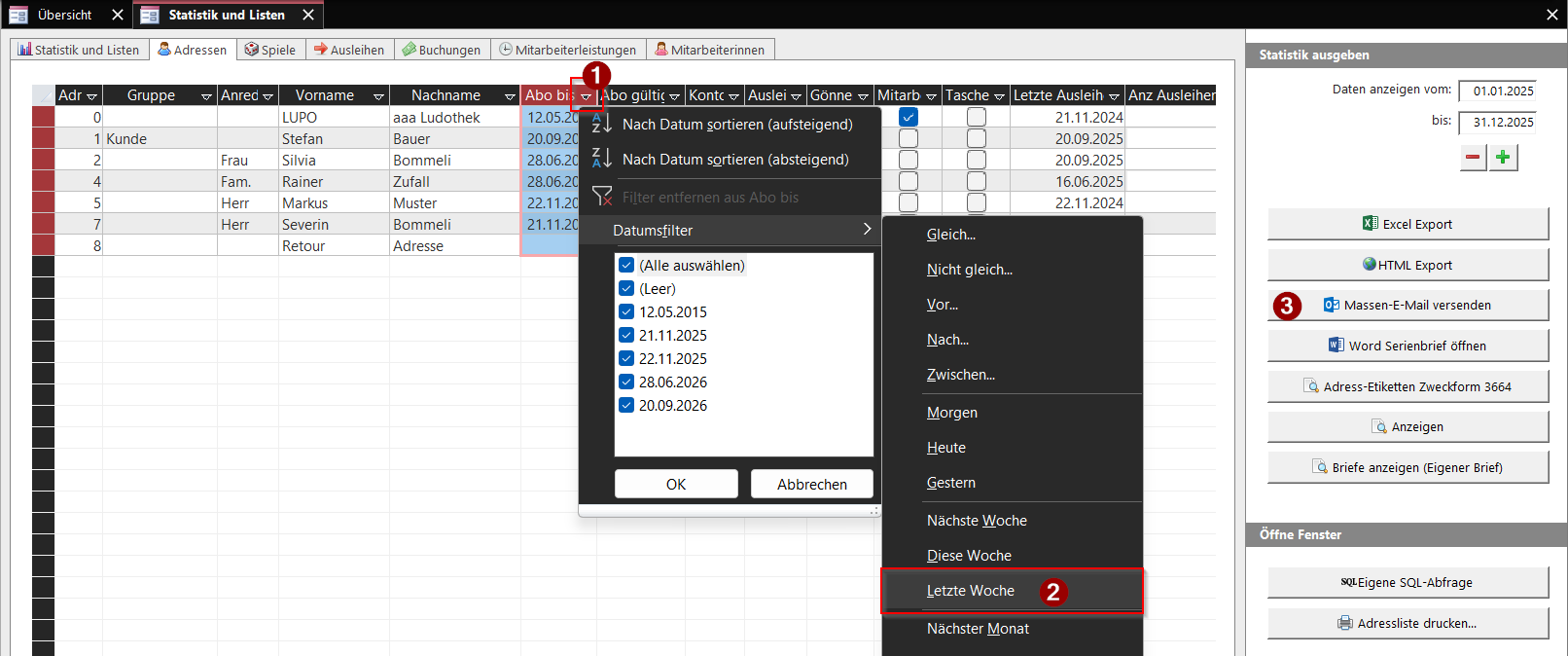The height and width of the screenshot is (656, 1568).
Task: Click the ascending sort A-Z icon
Action: coord(601,125)
